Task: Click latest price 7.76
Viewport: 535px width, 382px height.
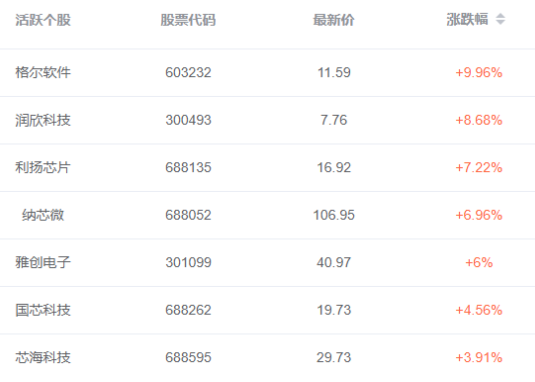Action: (x=334, y=120)
